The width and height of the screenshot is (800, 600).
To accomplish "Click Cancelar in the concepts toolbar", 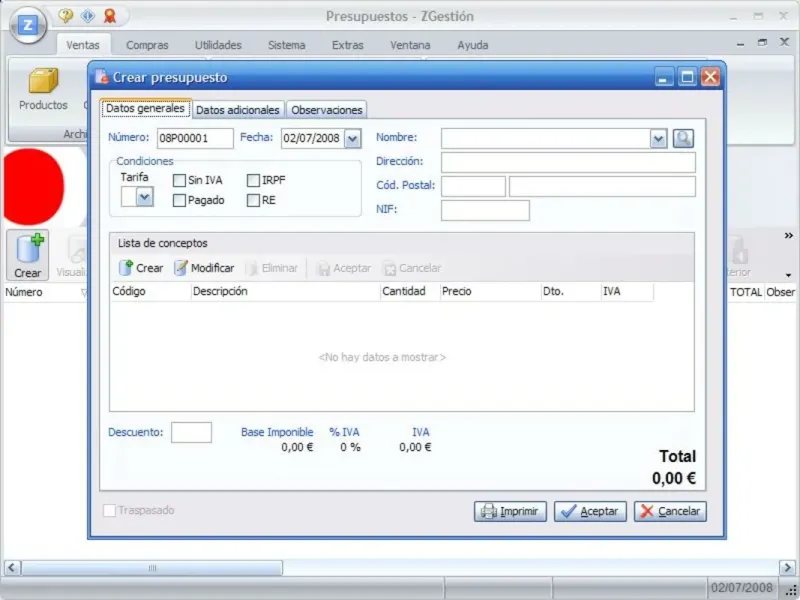I will [412, 268].
